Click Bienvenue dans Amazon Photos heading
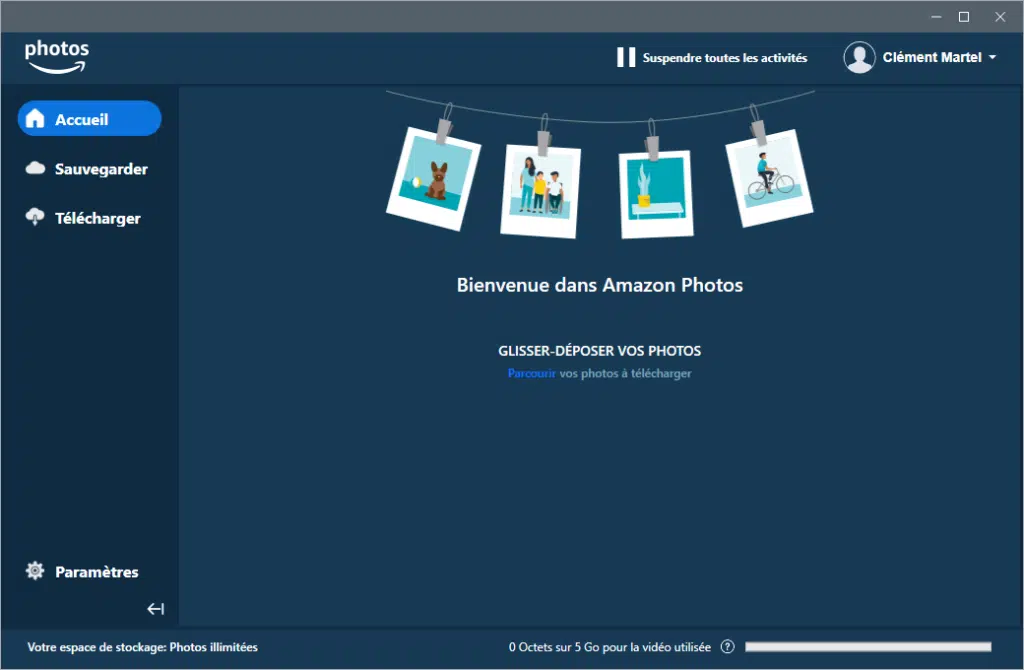Viewport: 1024px width, 670px height. tap(600, 285)
